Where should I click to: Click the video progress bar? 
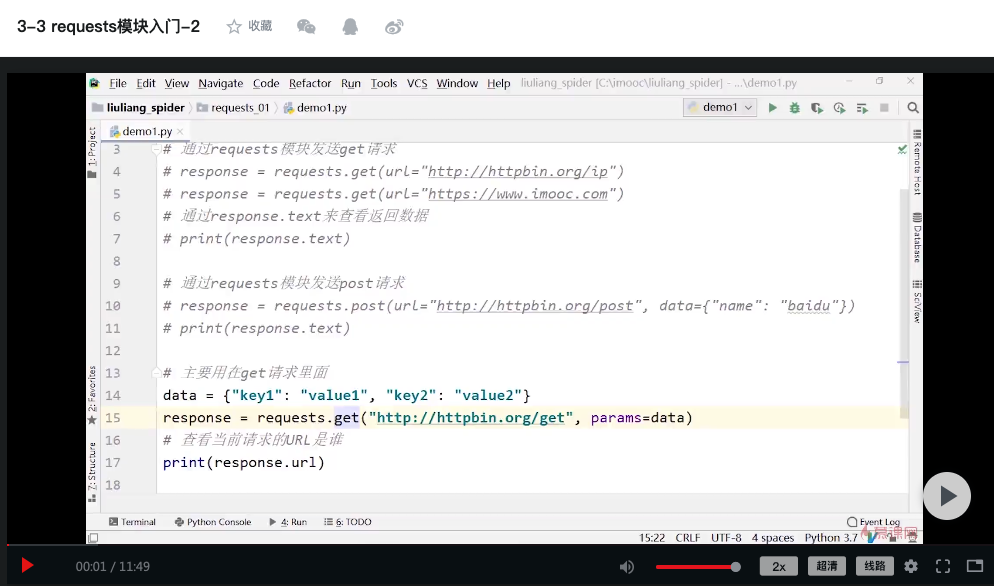pos(497,545)
